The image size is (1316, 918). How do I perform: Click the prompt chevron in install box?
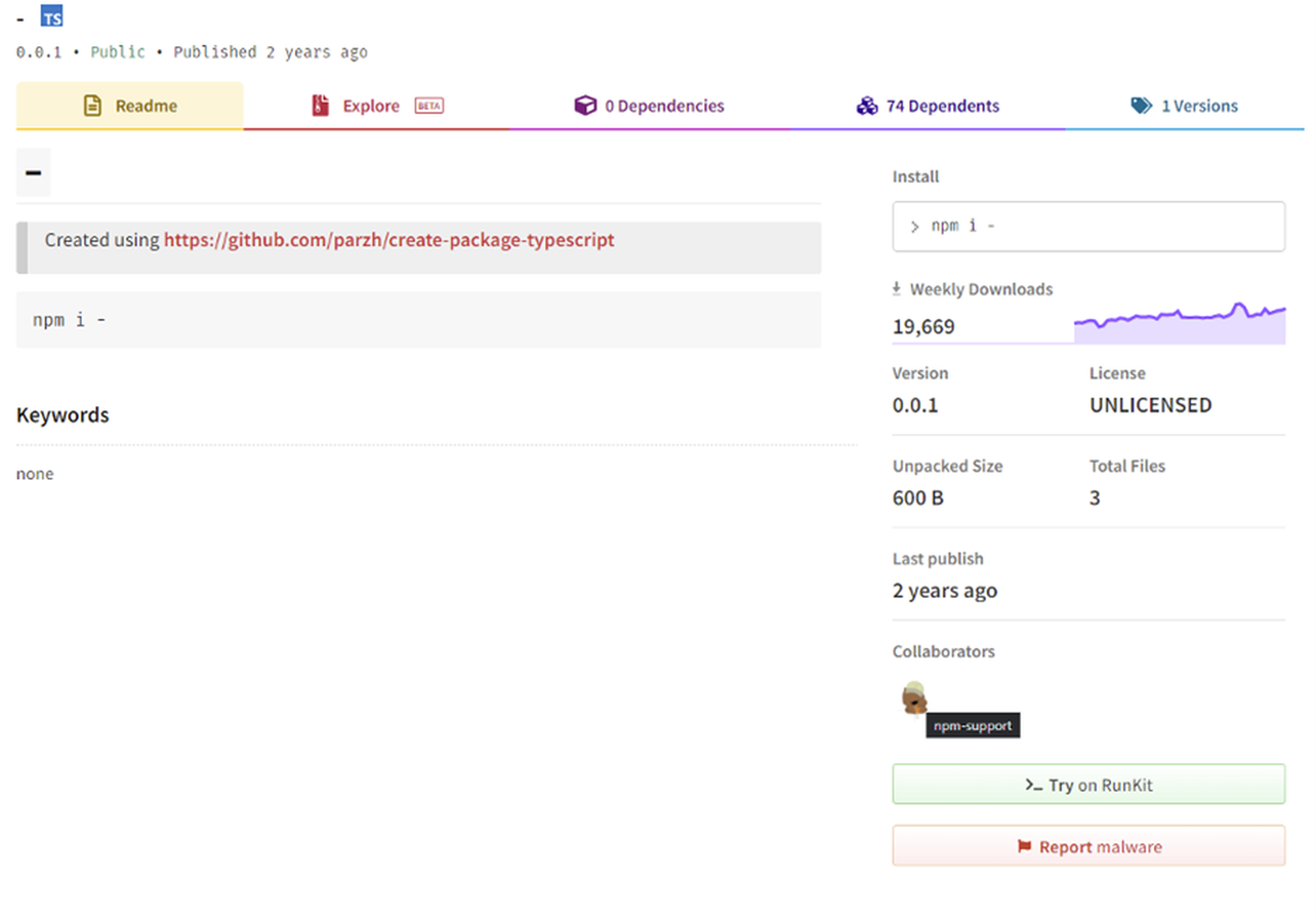(x=914, y=226)
